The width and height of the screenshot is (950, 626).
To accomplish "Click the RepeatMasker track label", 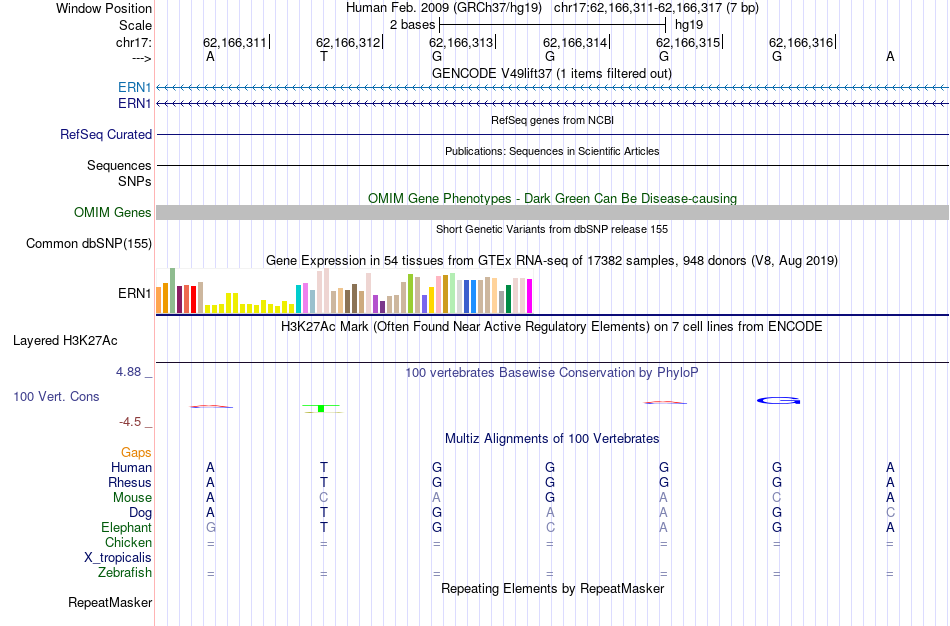I will [x=110, y=602].
